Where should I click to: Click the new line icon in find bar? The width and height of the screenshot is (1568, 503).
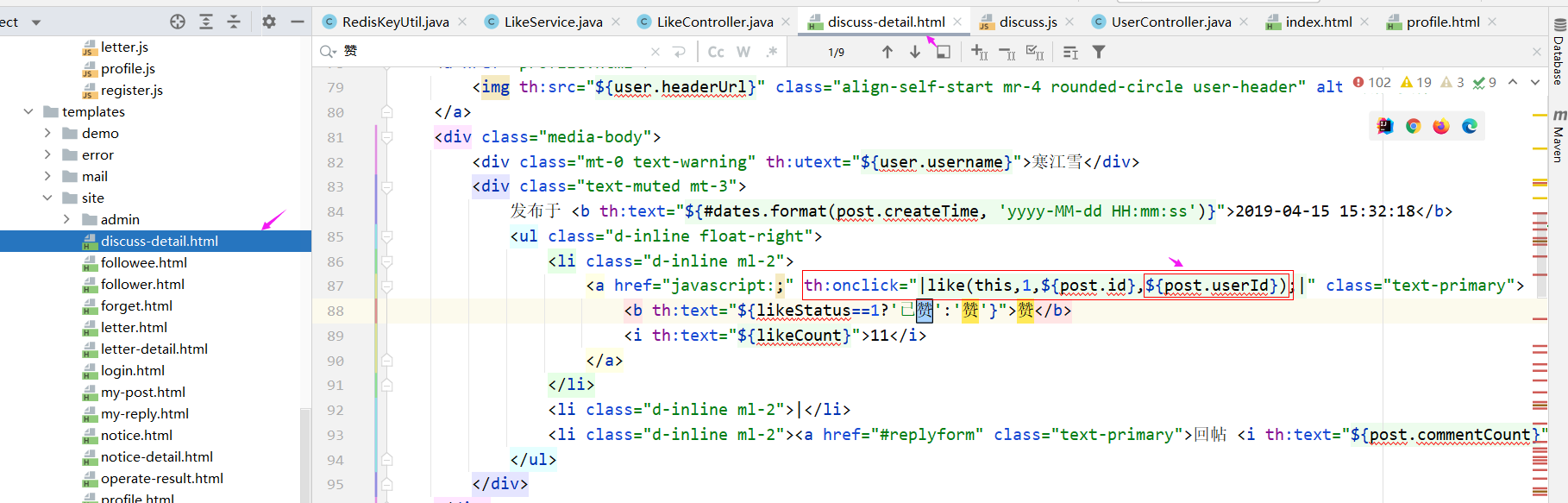(x=680, y=52)
